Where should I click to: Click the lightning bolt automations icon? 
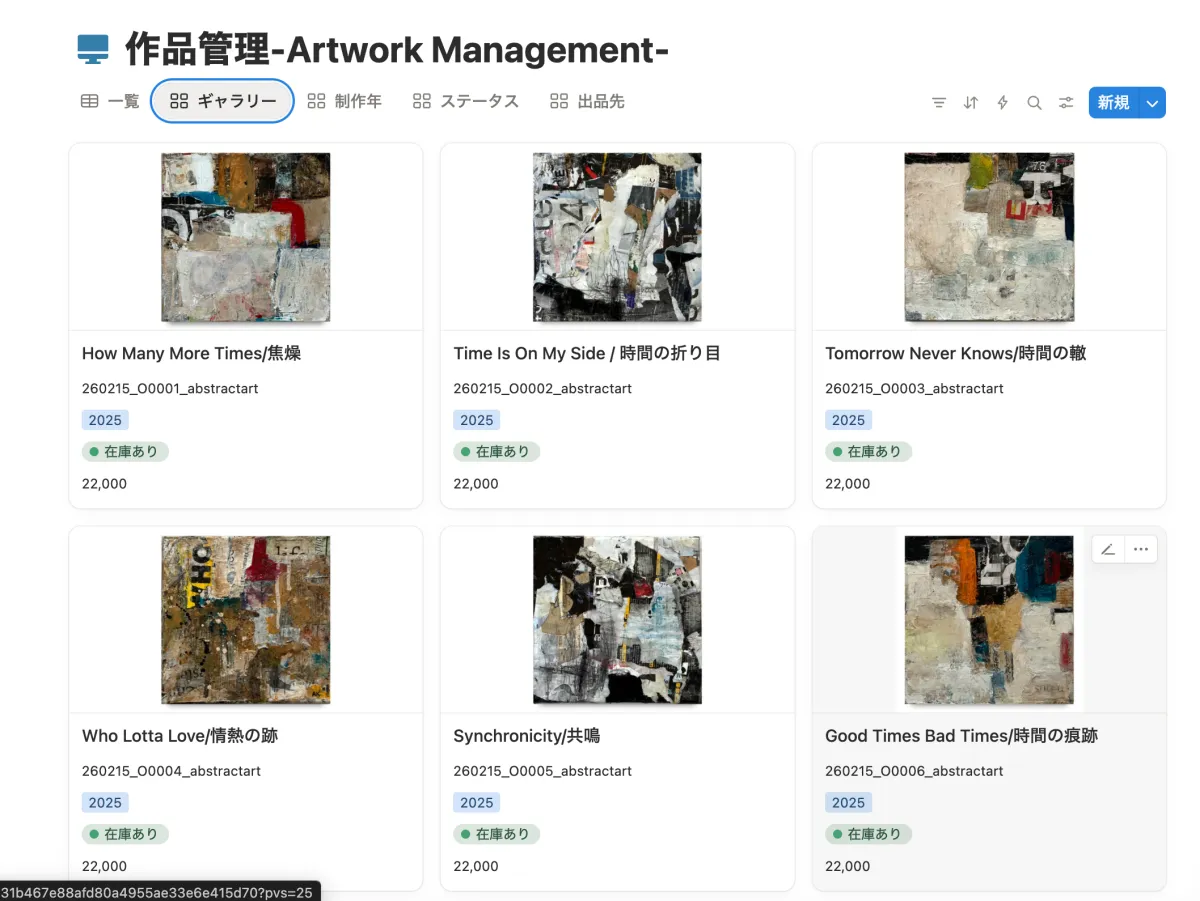(x=1002, y=102)
